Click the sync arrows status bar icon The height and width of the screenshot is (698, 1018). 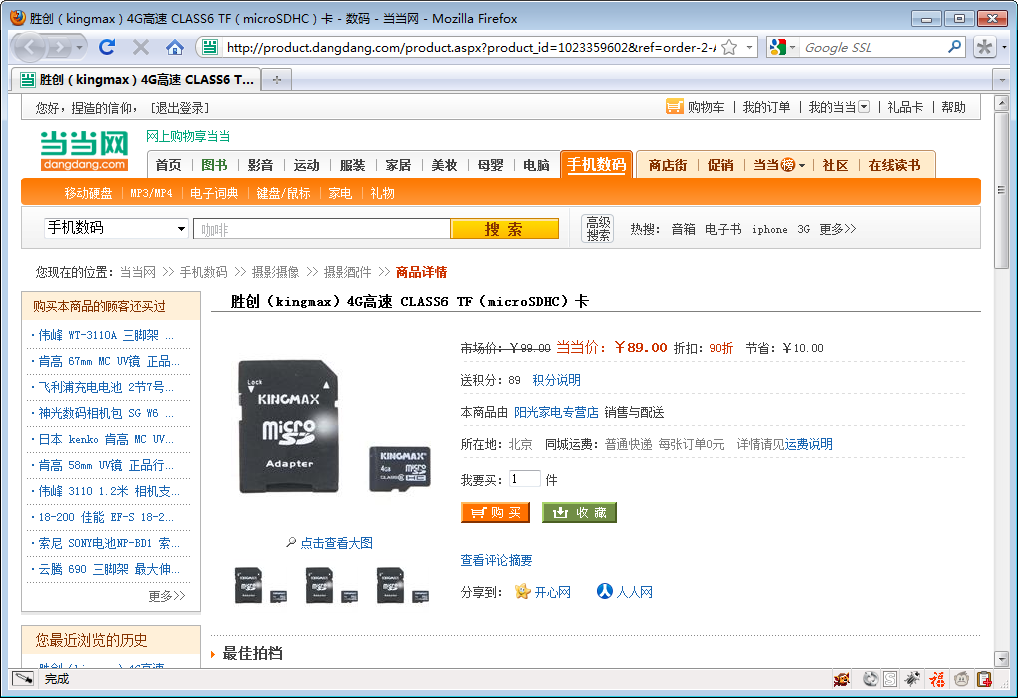coord(870,679)
